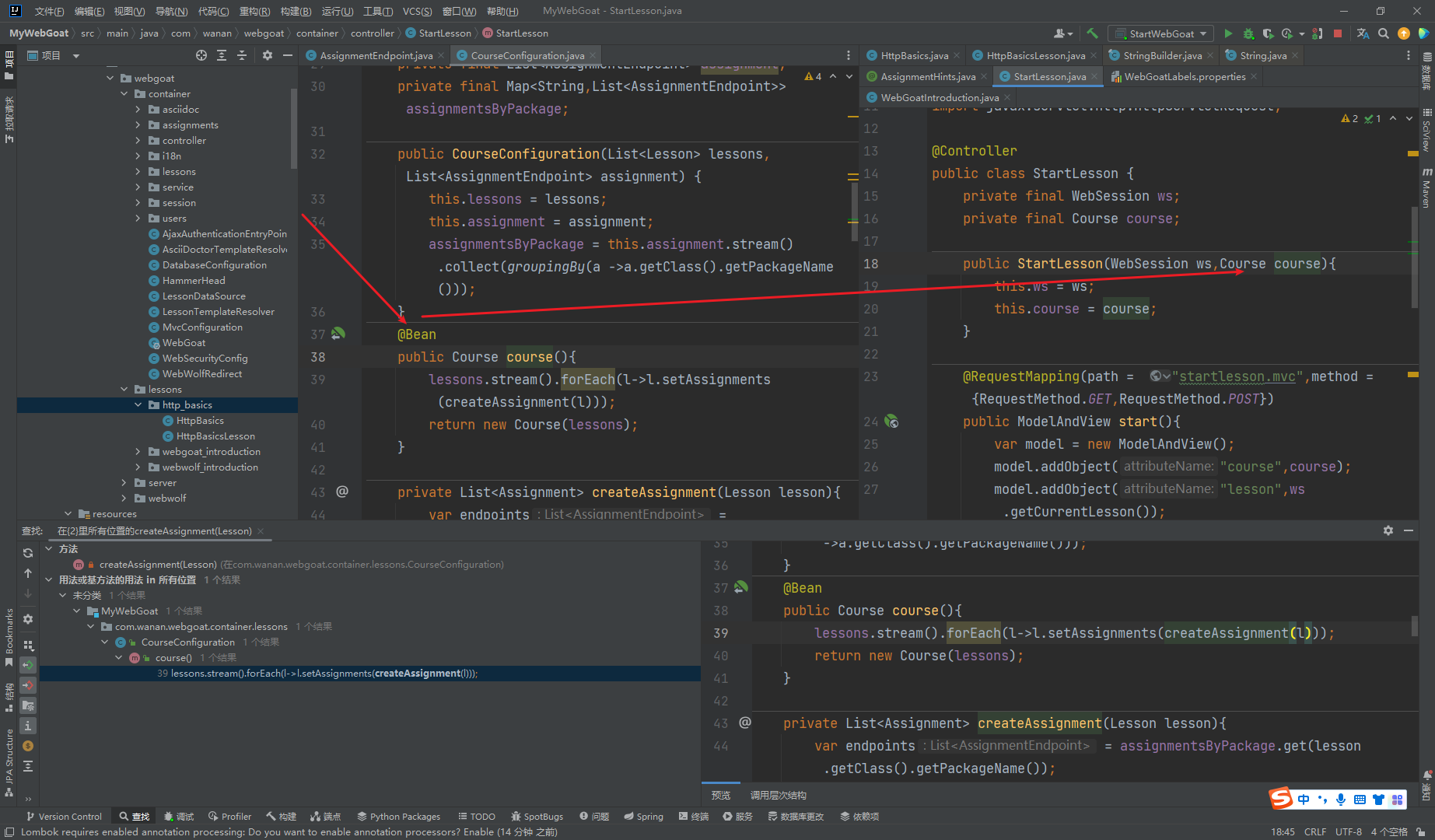
Task: Switch to HttpBasicsLesson.java tab
Action: click(x=1035, y=55)
